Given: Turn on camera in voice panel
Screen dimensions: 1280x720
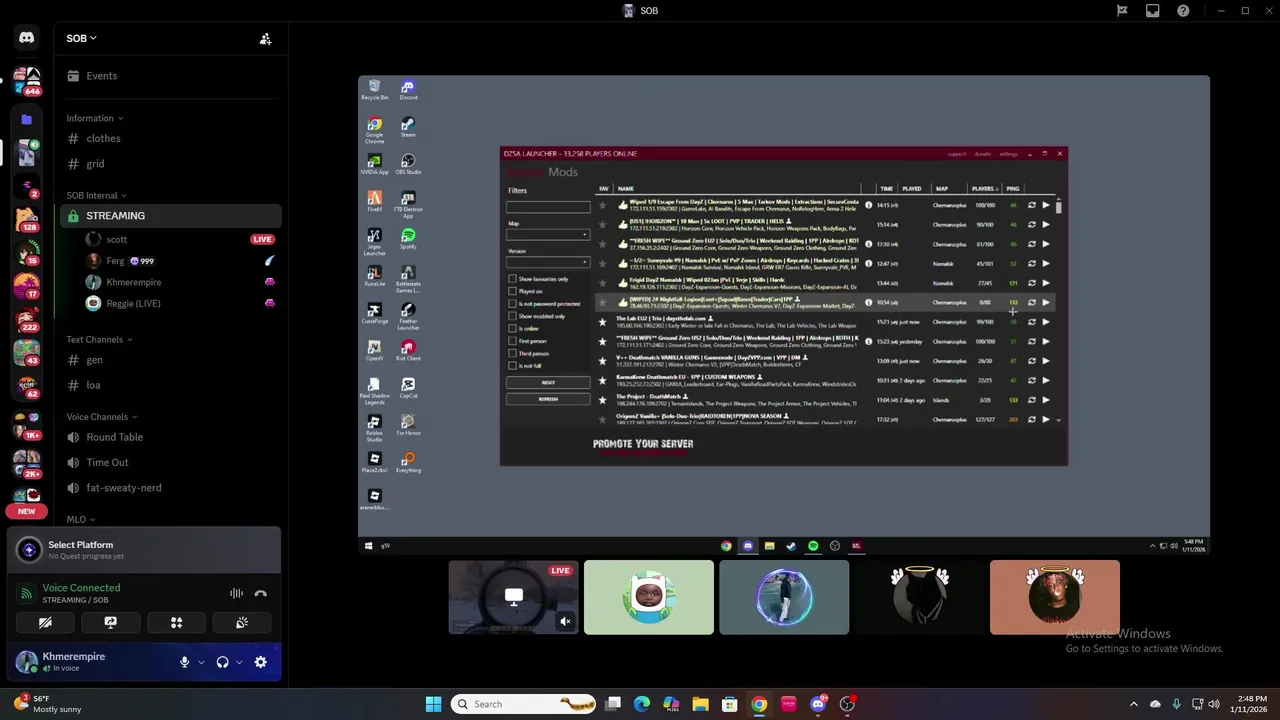Looking at the screenshot, I should tap(45, 622).
